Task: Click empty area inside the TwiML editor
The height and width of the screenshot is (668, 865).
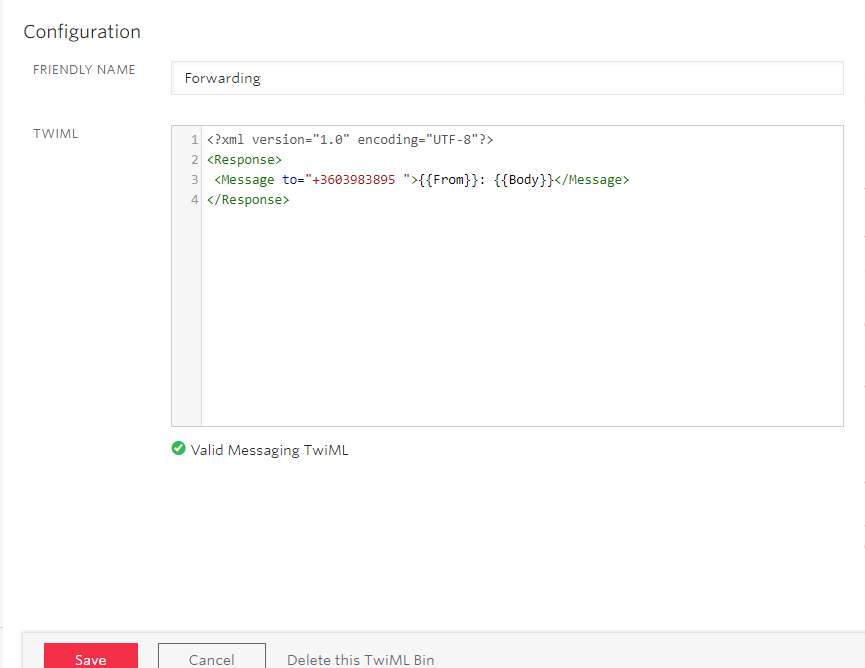Action: [x=520, y=320]
